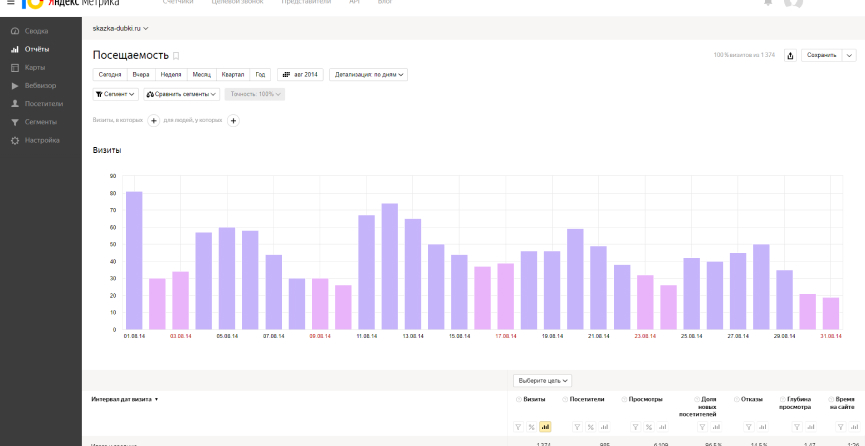Filter by Время на сайте column
This screenshot has width=865, height=446.
(x=841, y=427)
